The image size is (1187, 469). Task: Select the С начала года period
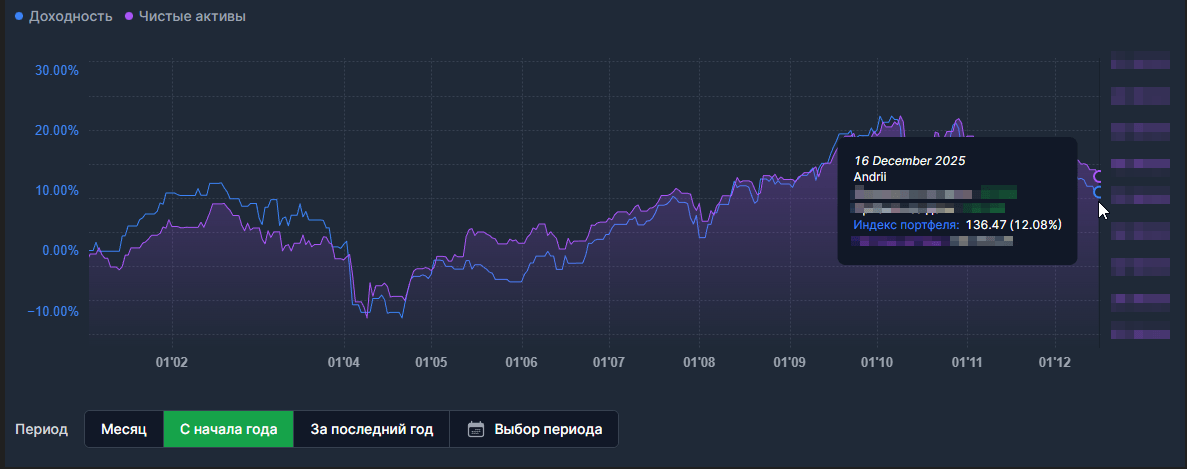tap(228, 429)
